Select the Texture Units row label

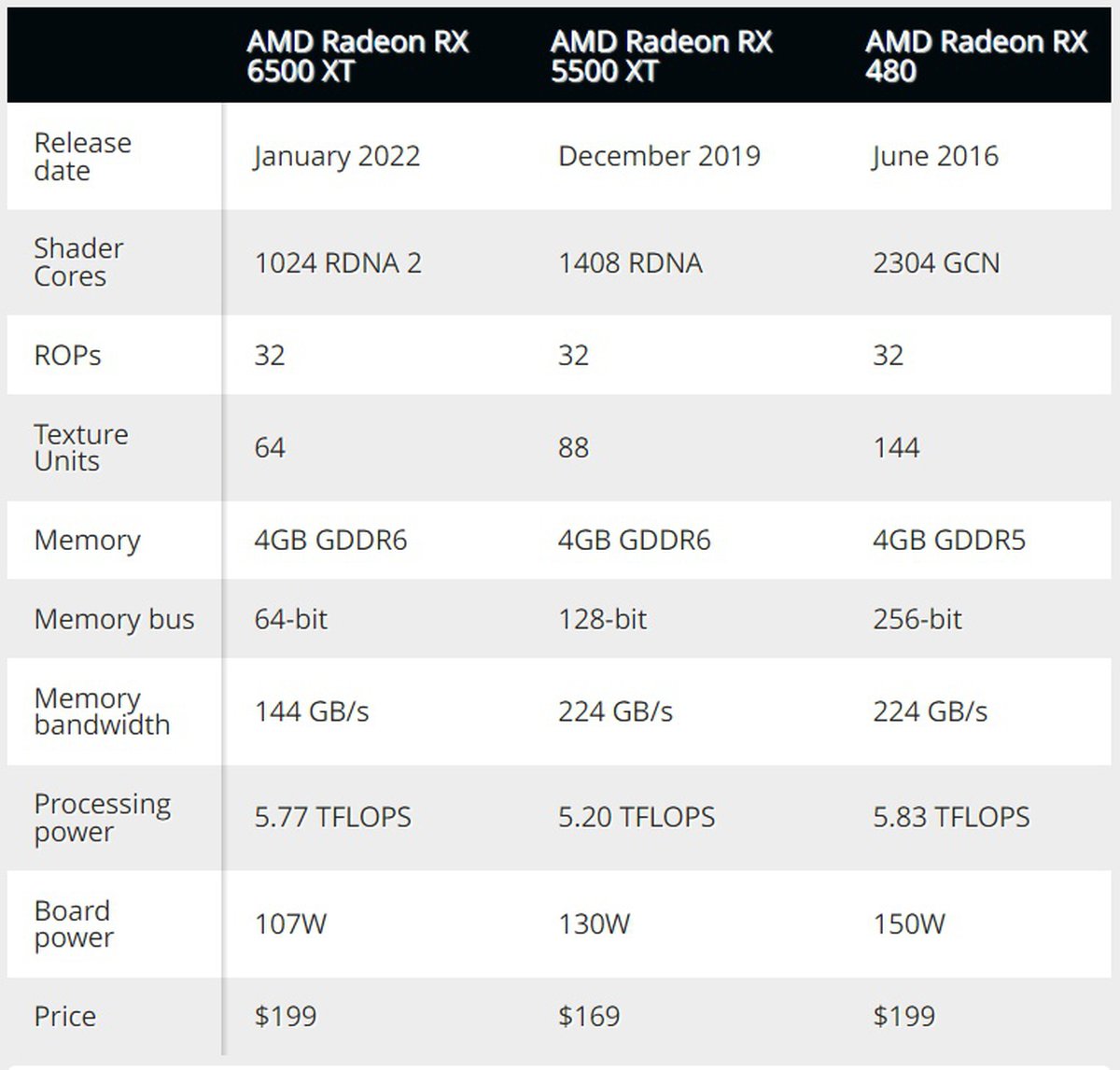81,447
